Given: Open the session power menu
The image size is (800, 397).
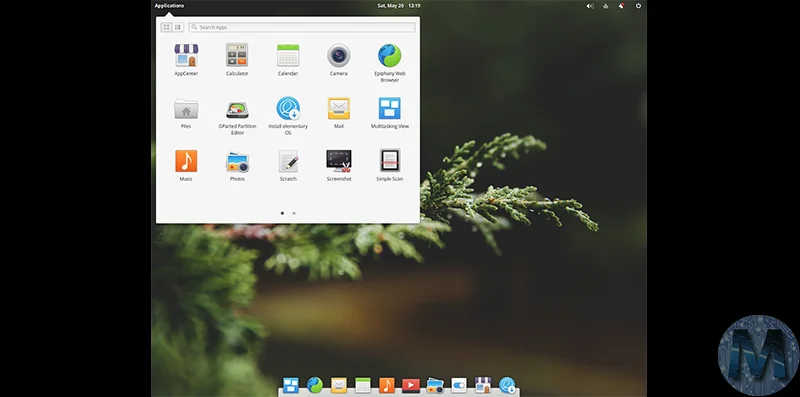Looking at the screenshot, I should click(638, 6).
